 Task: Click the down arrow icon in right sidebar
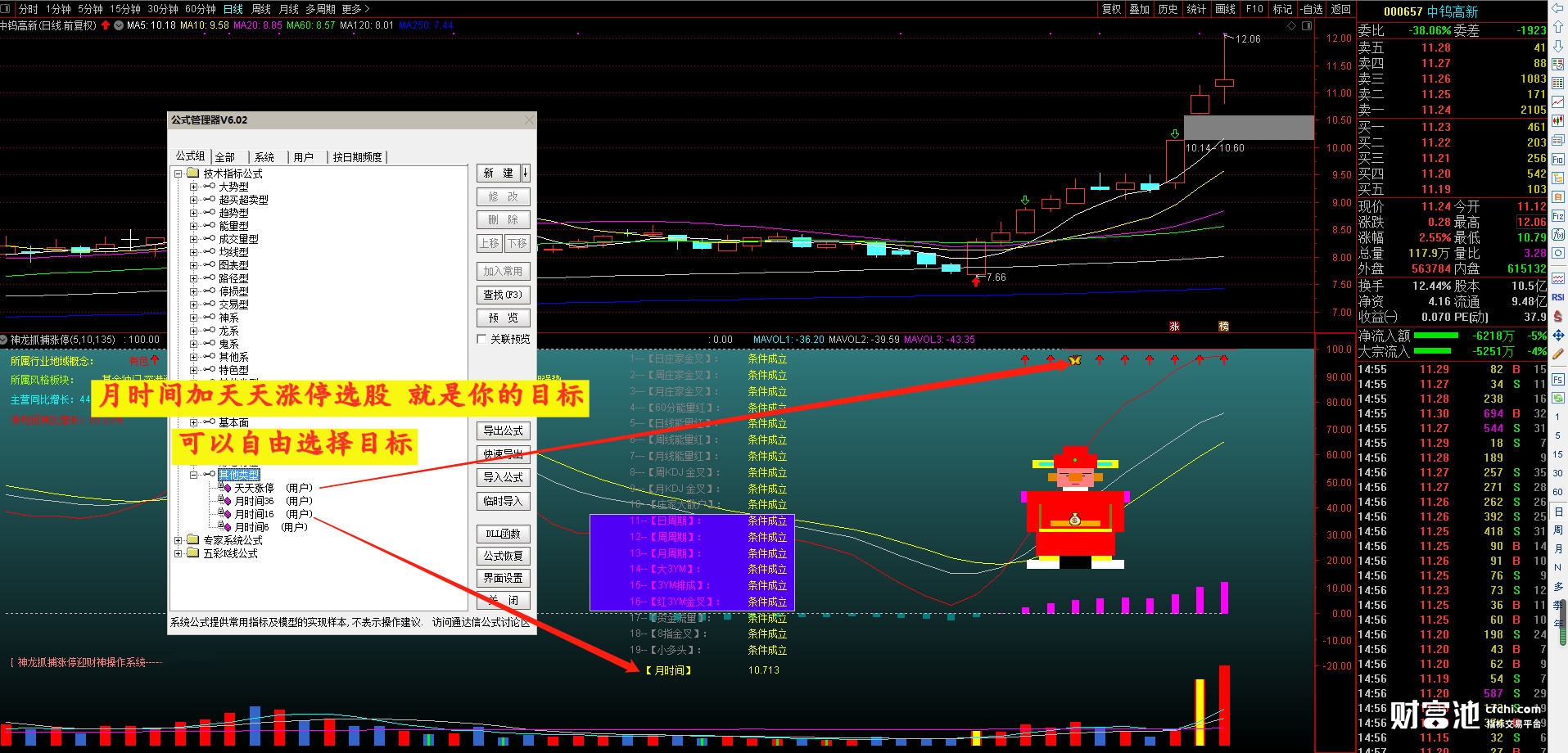pos(1557,47)
